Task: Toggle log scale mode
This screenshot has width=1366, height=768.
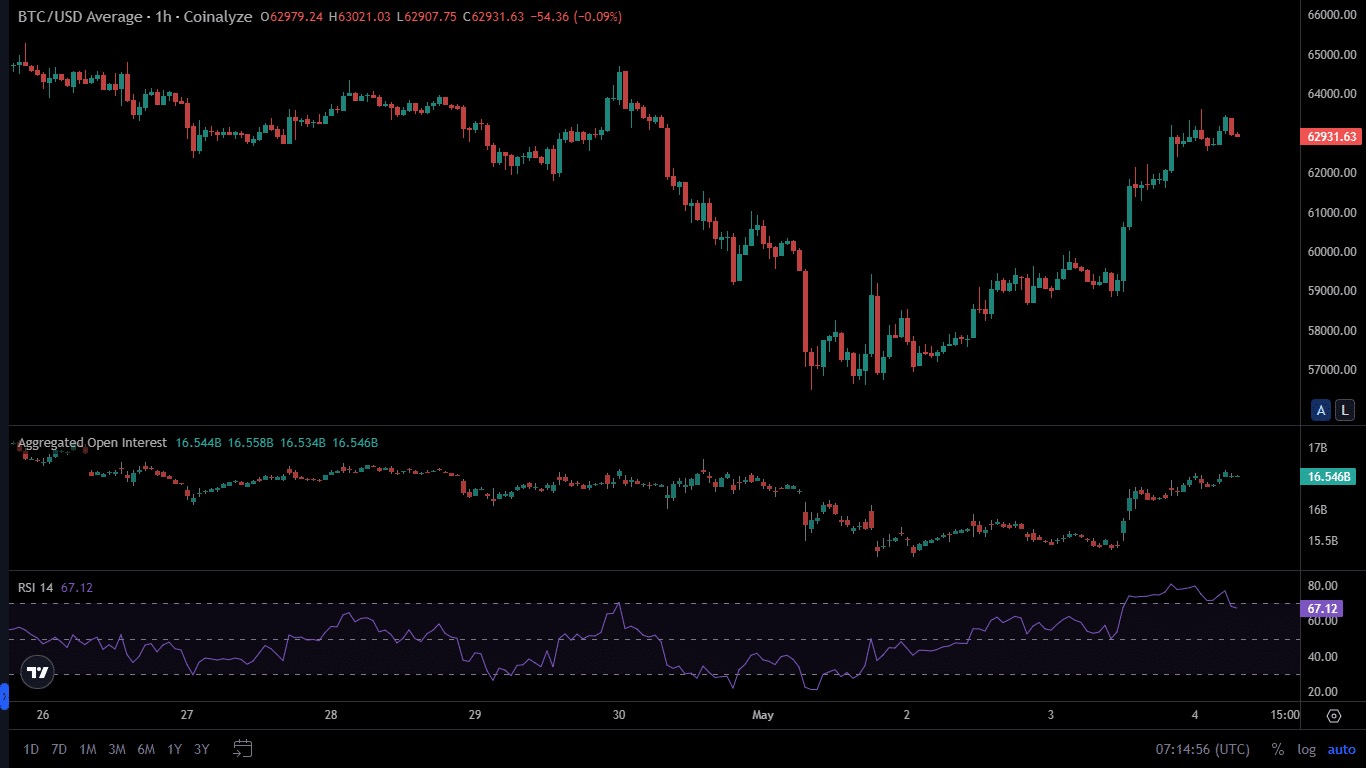Action: tap(1306, 749)
